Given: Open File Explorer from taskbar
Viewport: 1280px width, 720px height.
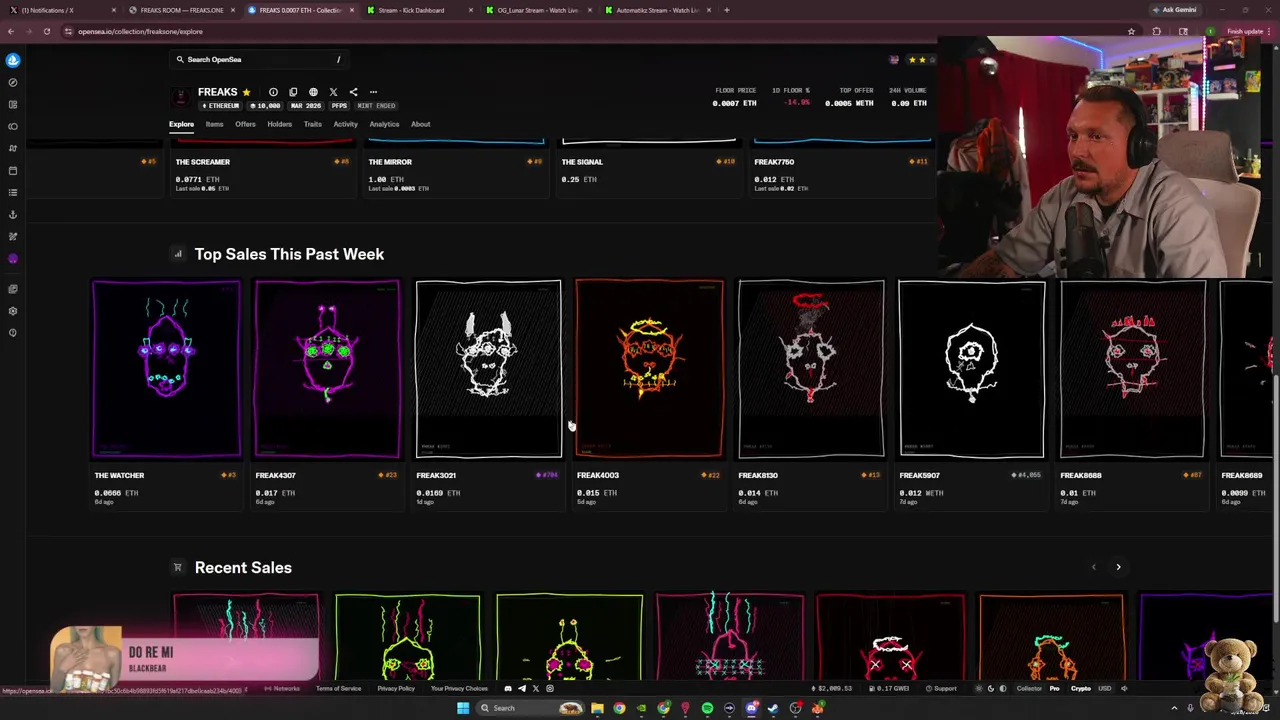Looking at the screenshot, I should (x=597, y=708).
